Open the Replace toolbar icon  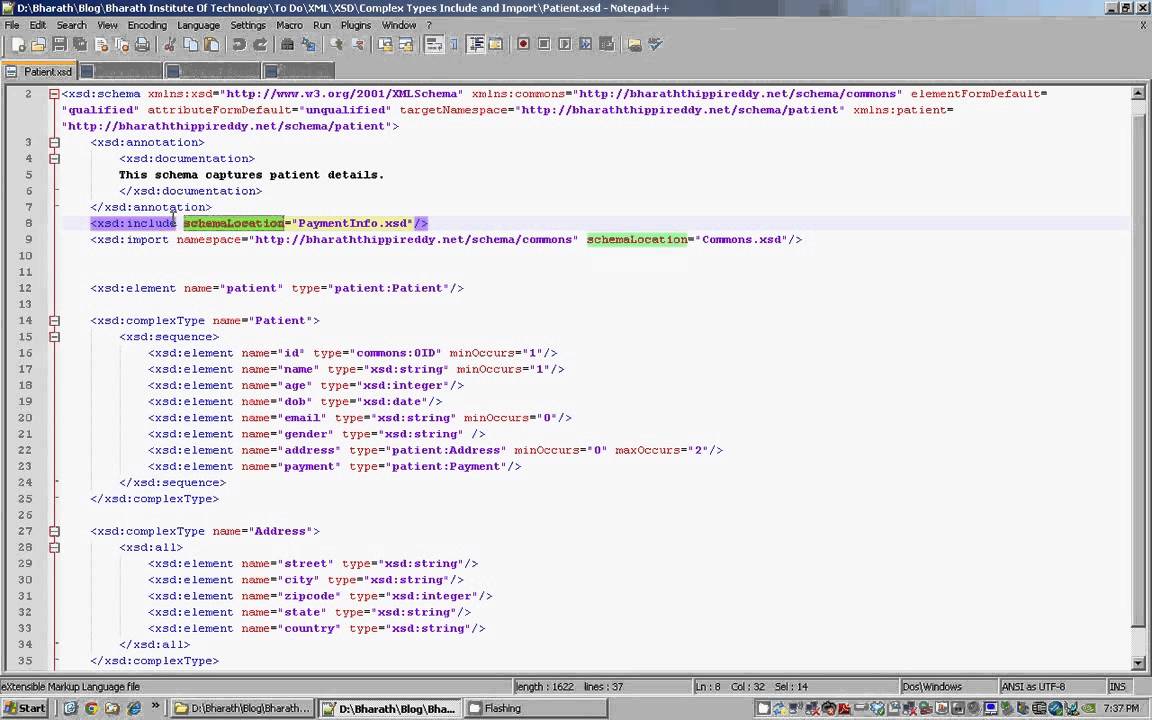[x=309, y=45]
